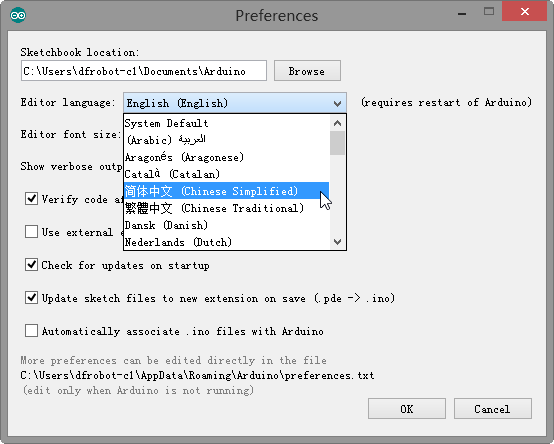Screen dimensions: 554x444
Task: Enable the Use external editor checkbox
Action: point(31,232)
